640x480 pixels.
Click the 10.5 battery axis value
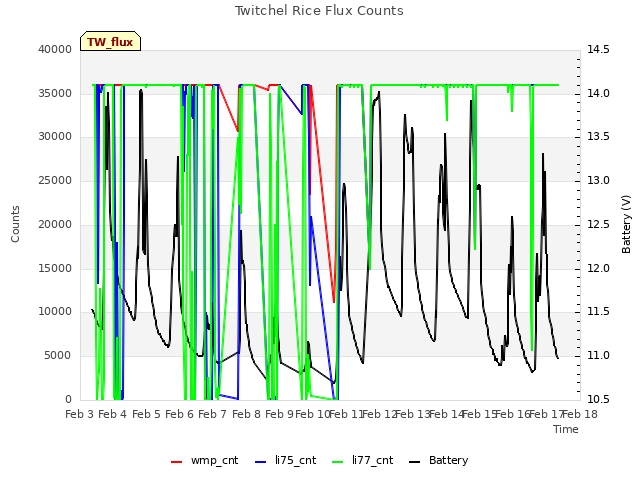click(598, 399)
